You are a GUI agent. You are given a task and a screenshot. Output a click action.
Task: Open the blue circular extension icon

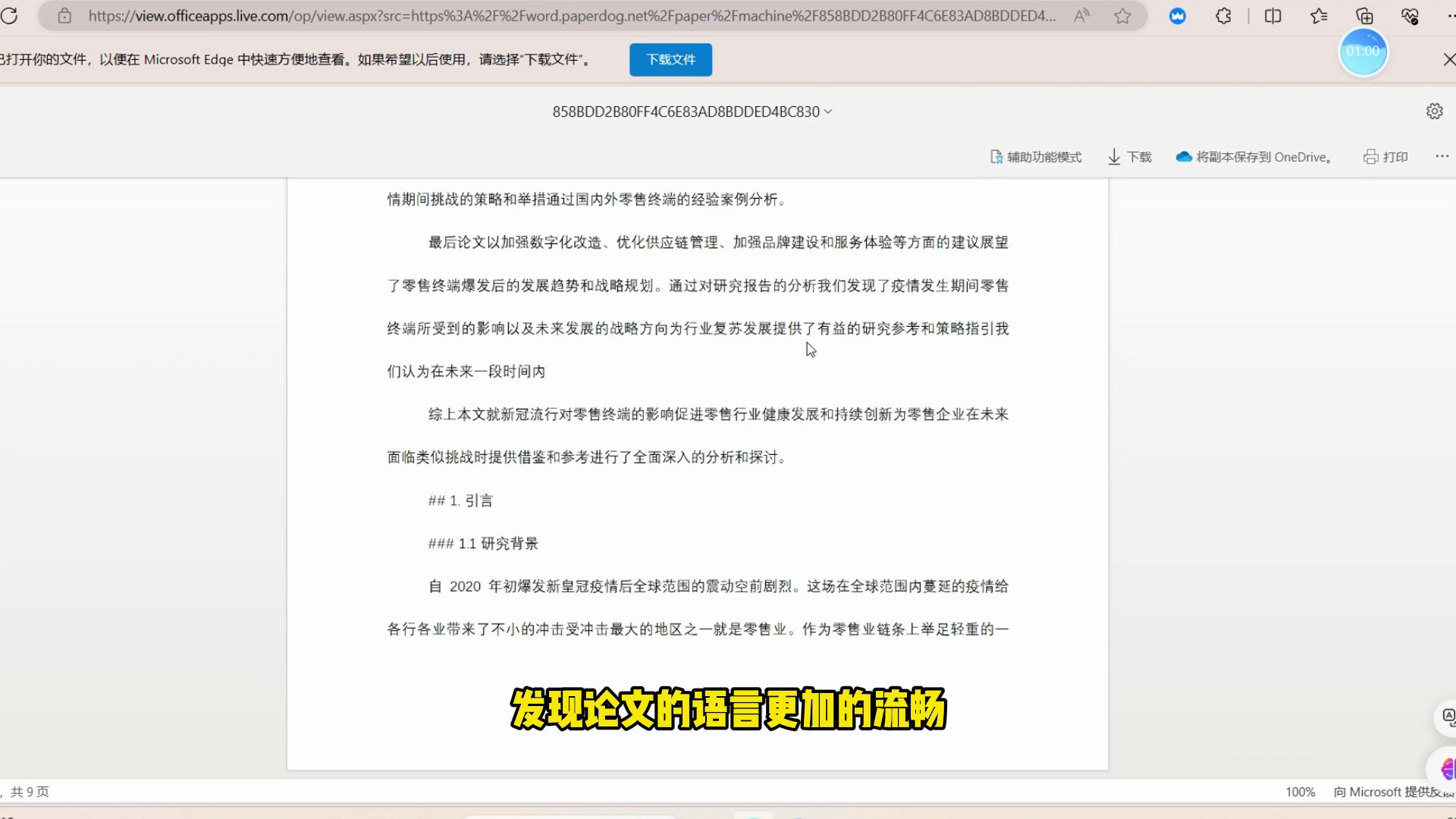(x=1178, y=16)
